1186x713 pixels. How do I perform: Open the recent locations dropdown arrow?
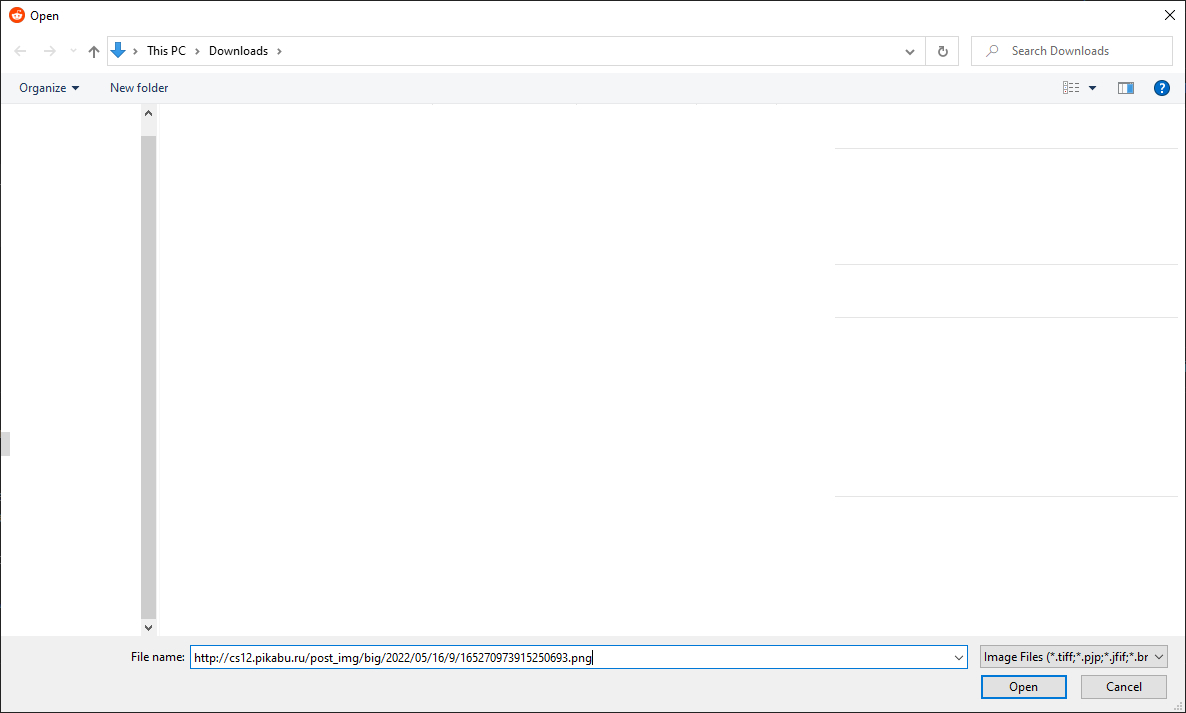(x=73, y=51)
